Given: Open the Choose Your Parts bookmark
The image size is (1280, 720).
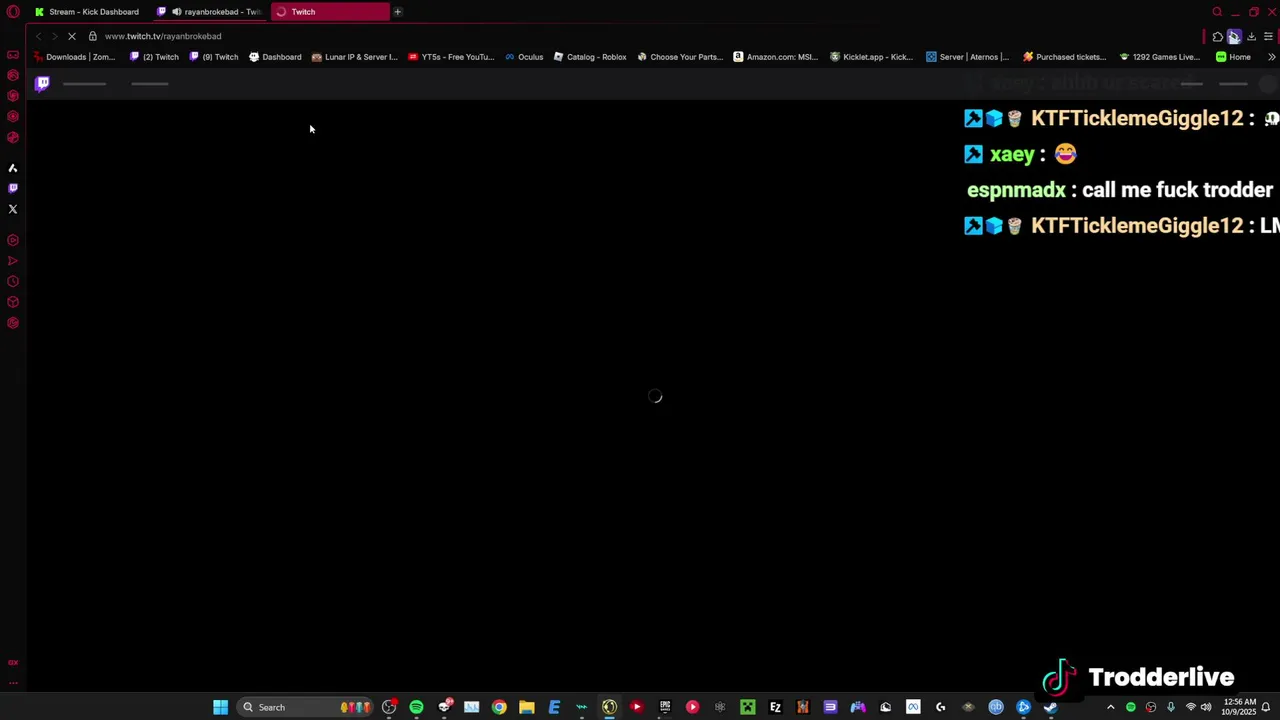Looking at the screenshot, I should [x=680, y=57].
